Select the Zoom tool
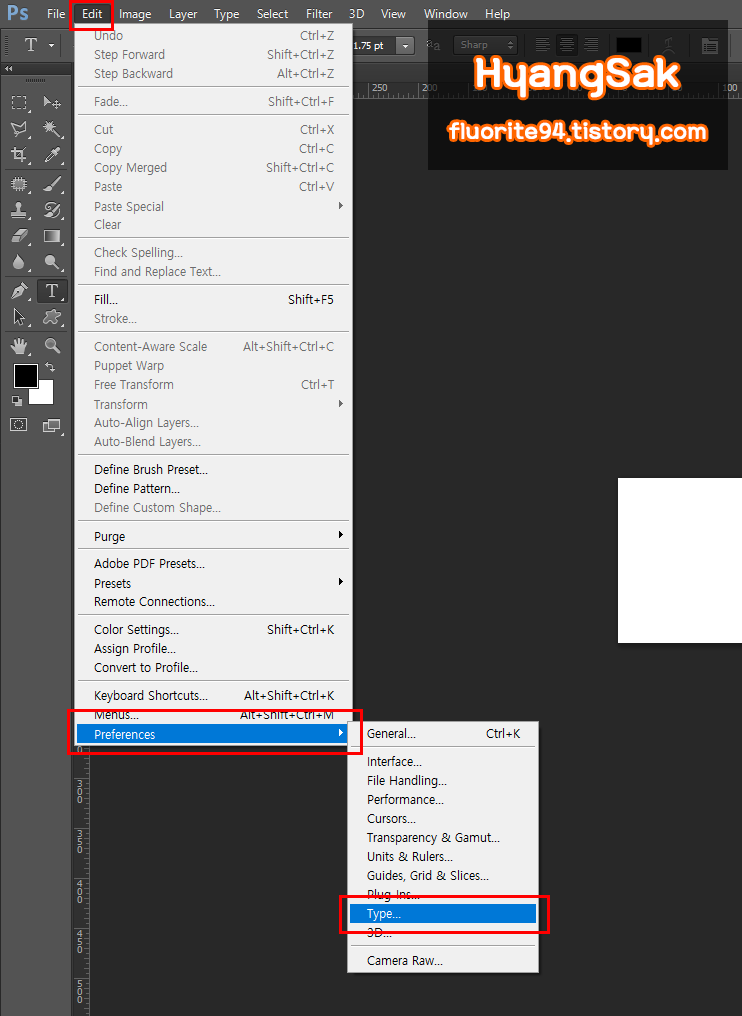742x1016 pixels. 52,345
